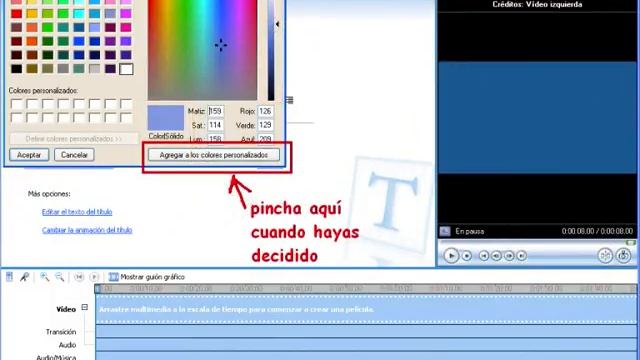Rewind the timeline to the start
The width and height of the screenshot is (640, 360).
point(79,277)
